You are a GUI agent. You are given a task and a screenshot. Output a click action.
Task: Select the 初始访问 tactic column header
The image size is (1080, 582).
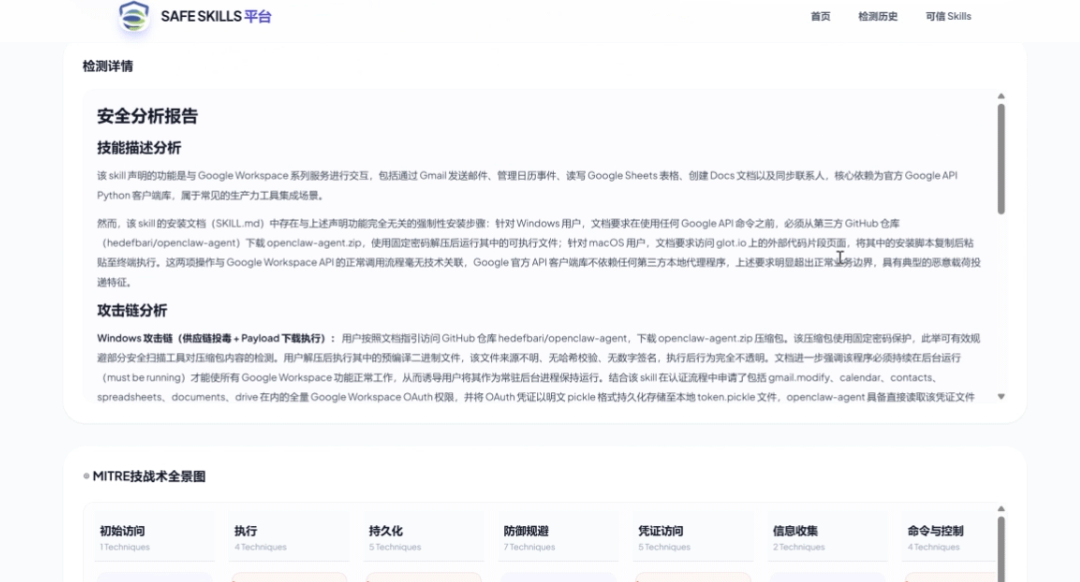tap(123, 531)
